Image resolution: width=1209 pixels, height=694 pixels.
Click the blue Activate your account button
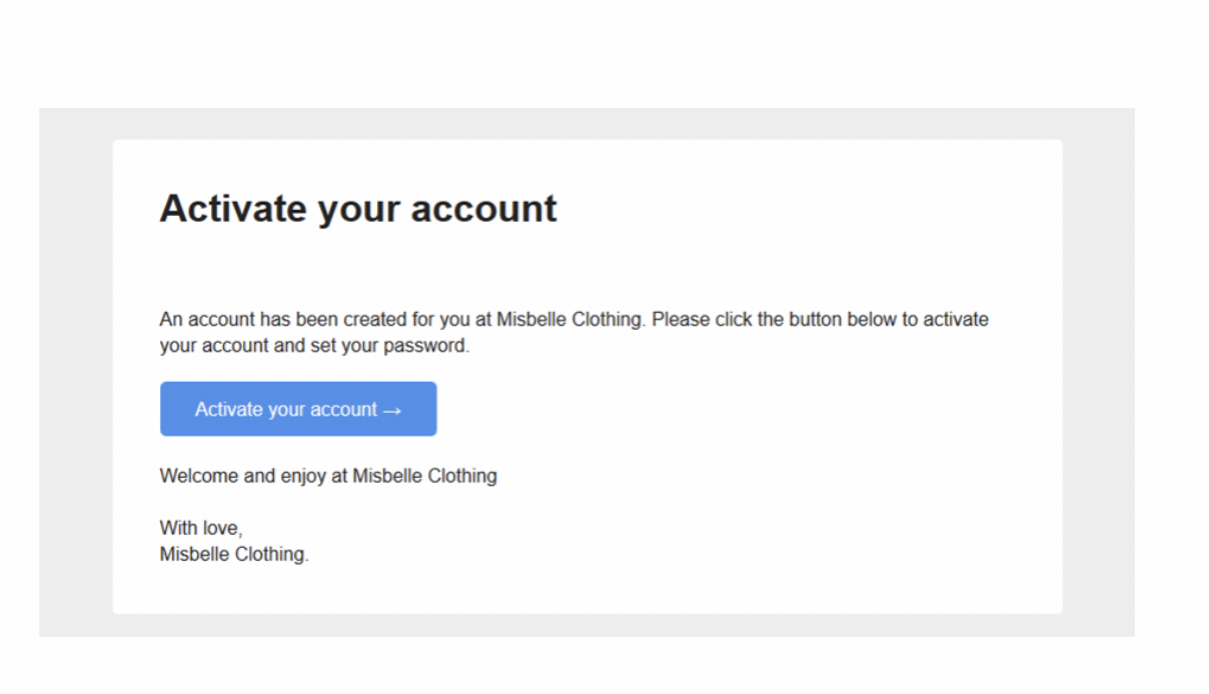pyautogui.click(x=298, y=409)
